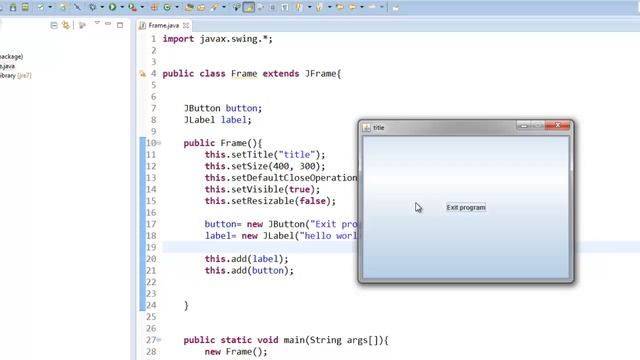Screen dimensions: 640x360
Task: Close the running title window
Action: coord(558,125)
